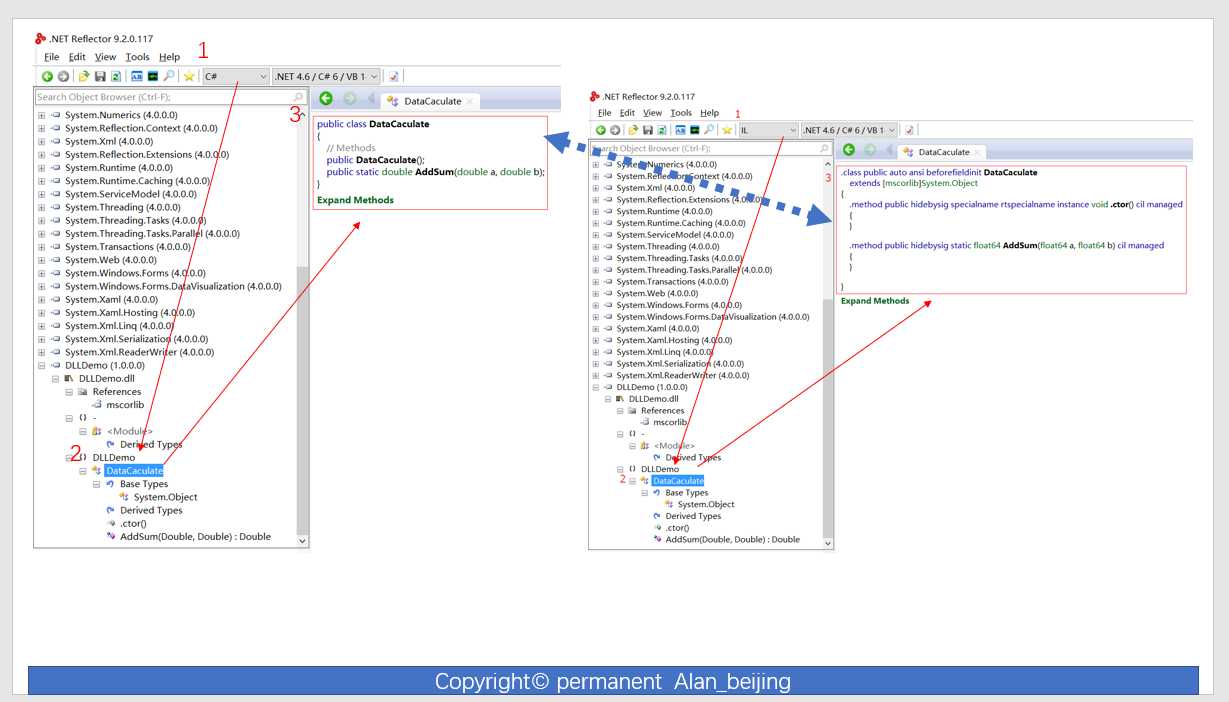Click Search Object Browser field in IL window
This screenshot has width=1229, height=702.
[x=710, y=148]
